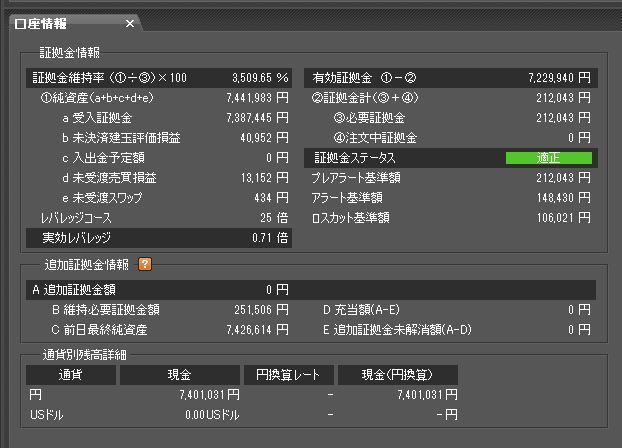Click the 現金 column header
The height and width of the screenshot is (448, 622).
(x=180, y=374)
